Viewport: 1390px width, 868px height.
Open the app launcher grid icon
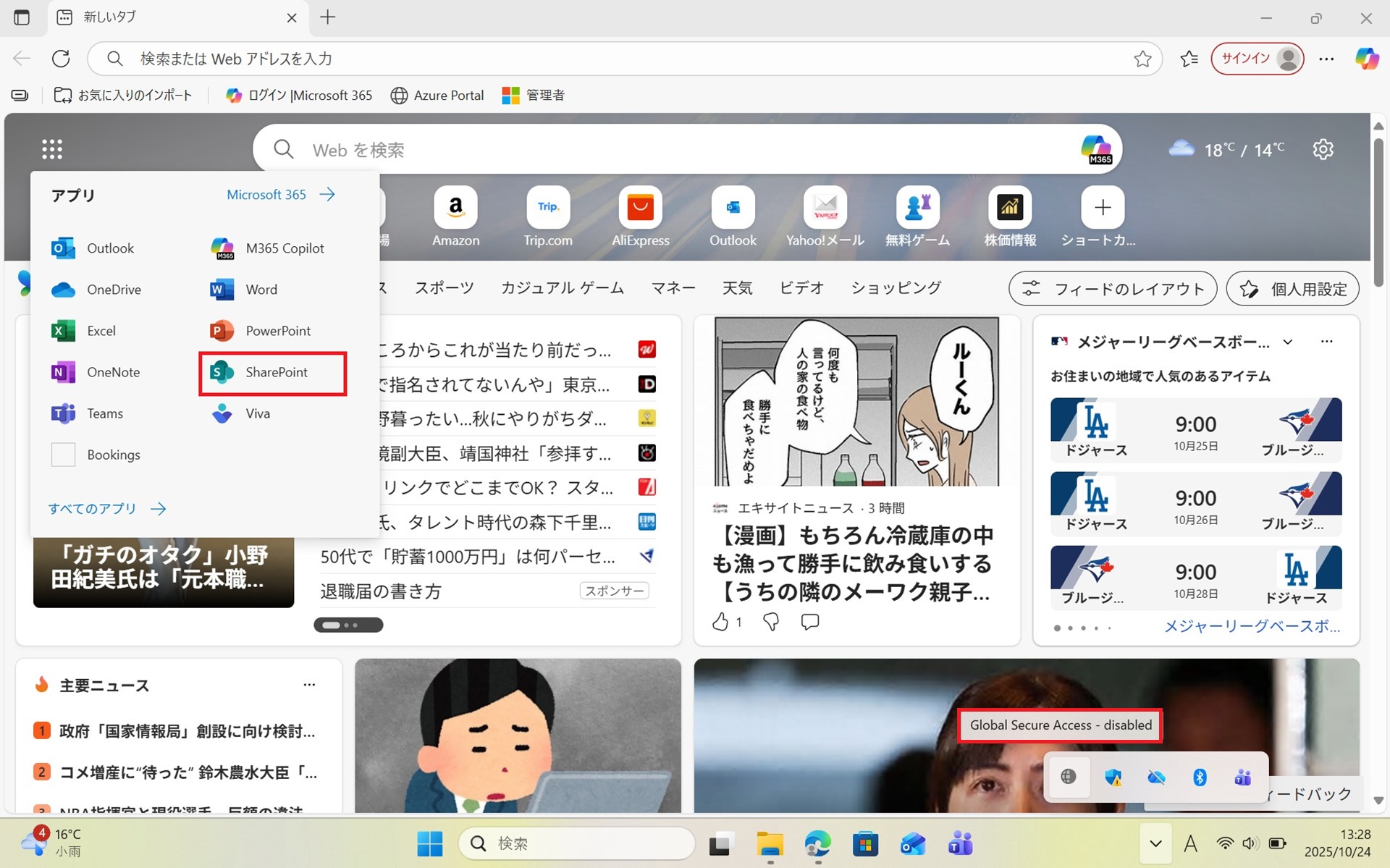[52, 149]
